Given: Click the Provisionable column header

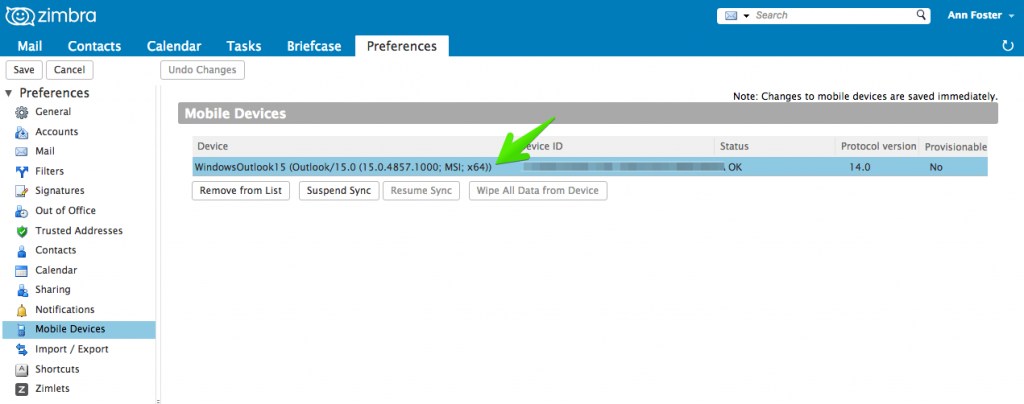Looking at the screenshot, I should (955, 146).
